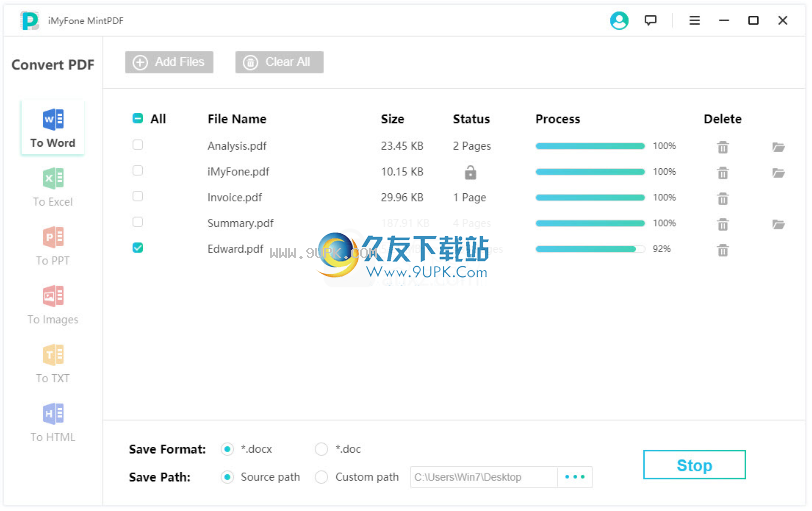Click the Add Files button
The width and height of the screenshot is (812, 511).
coord(169,62)
